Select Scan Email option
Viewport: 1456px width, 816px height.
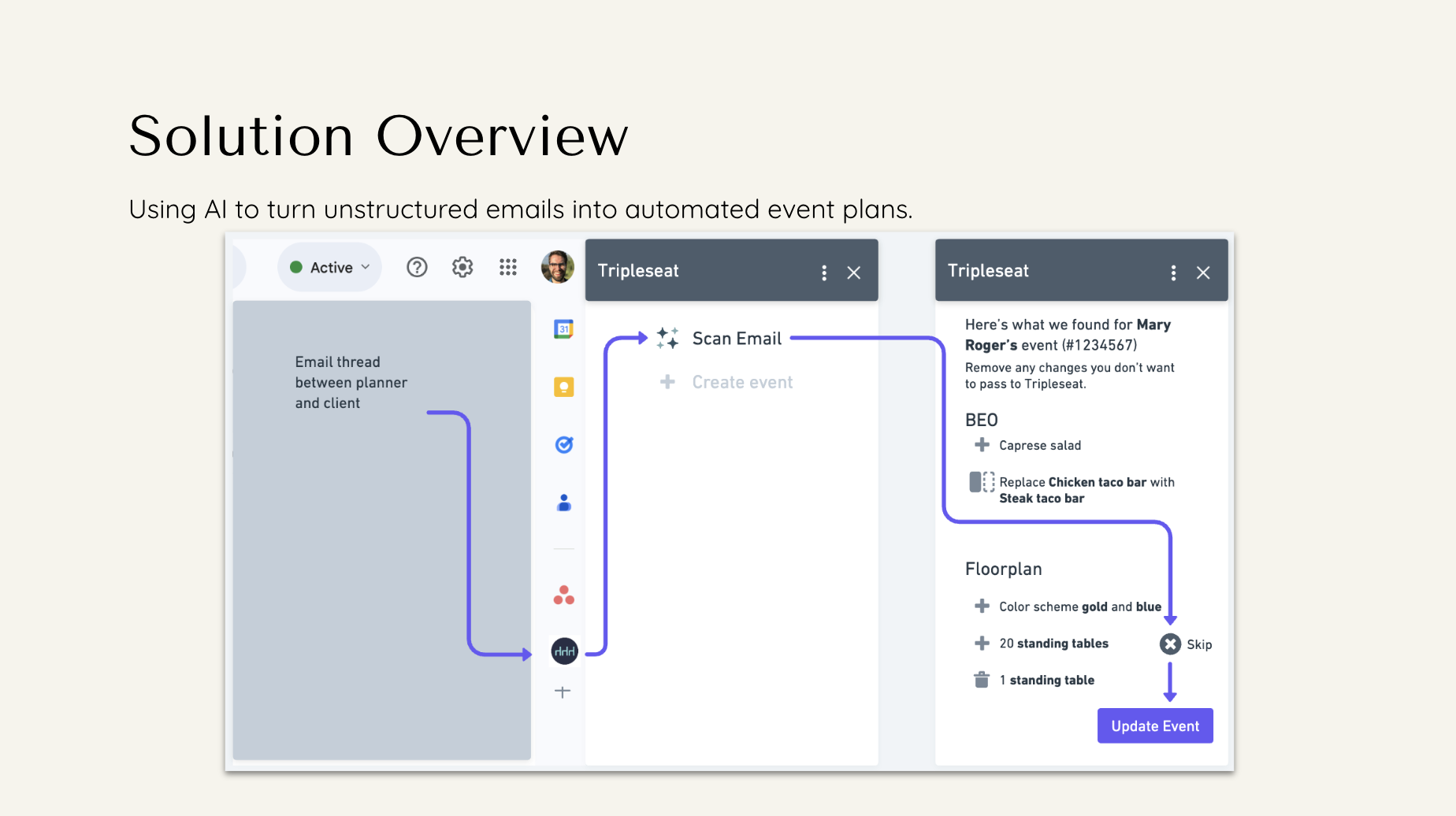pos(737,339)
